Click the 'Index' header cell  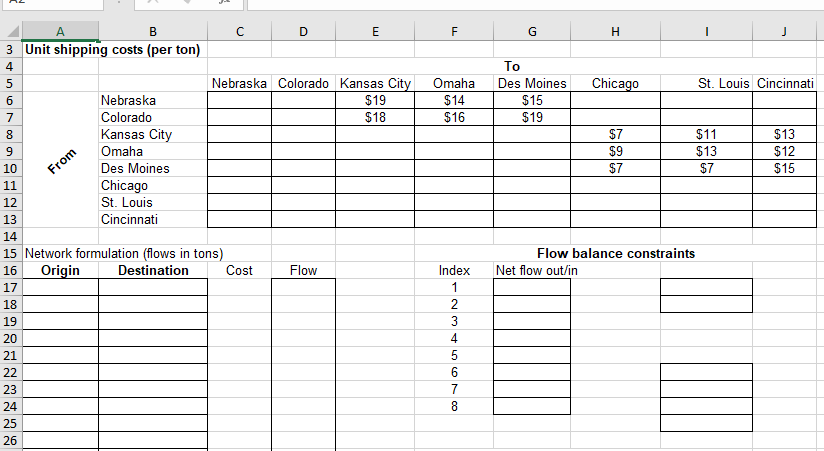pos(454,270)
